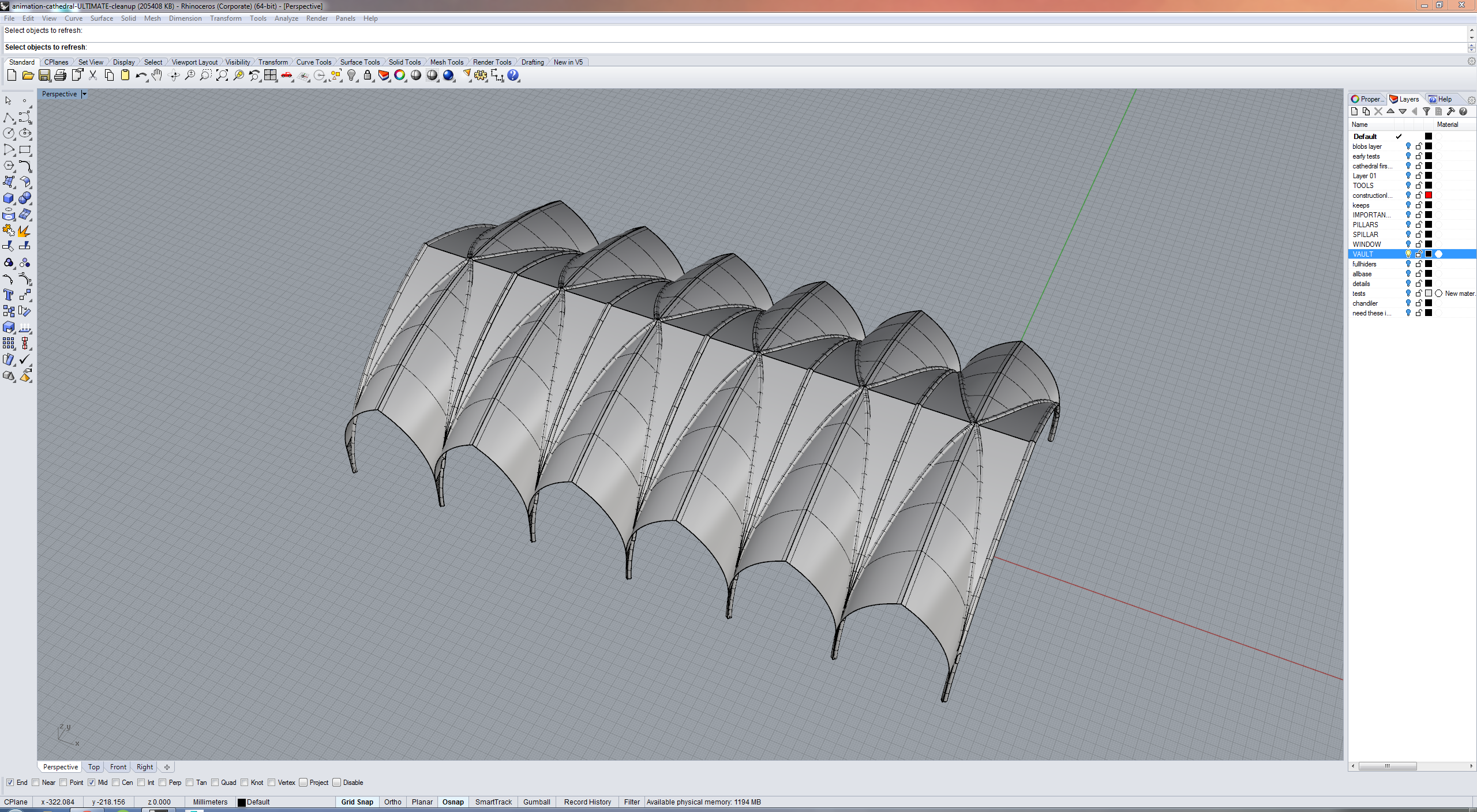Toggle Near osnap checkbox
The width and height of the screenshot is (1477, 812).
pyautogui.click(x=35, y=783)
